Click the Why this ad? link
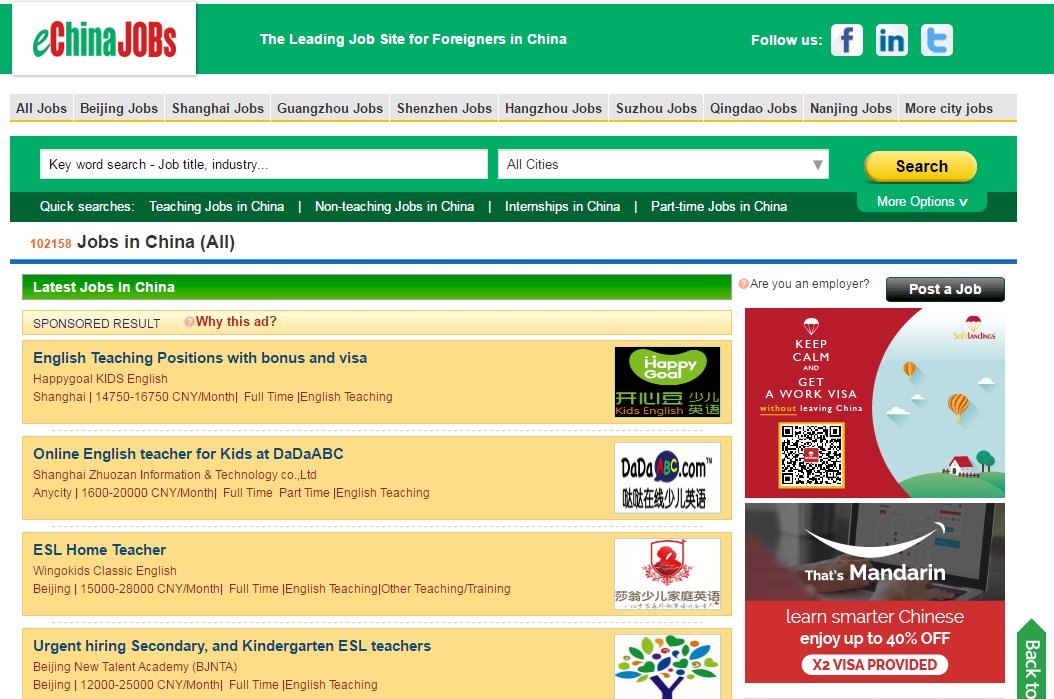This screenshot has width=1054, height=699. click(236, 321)
